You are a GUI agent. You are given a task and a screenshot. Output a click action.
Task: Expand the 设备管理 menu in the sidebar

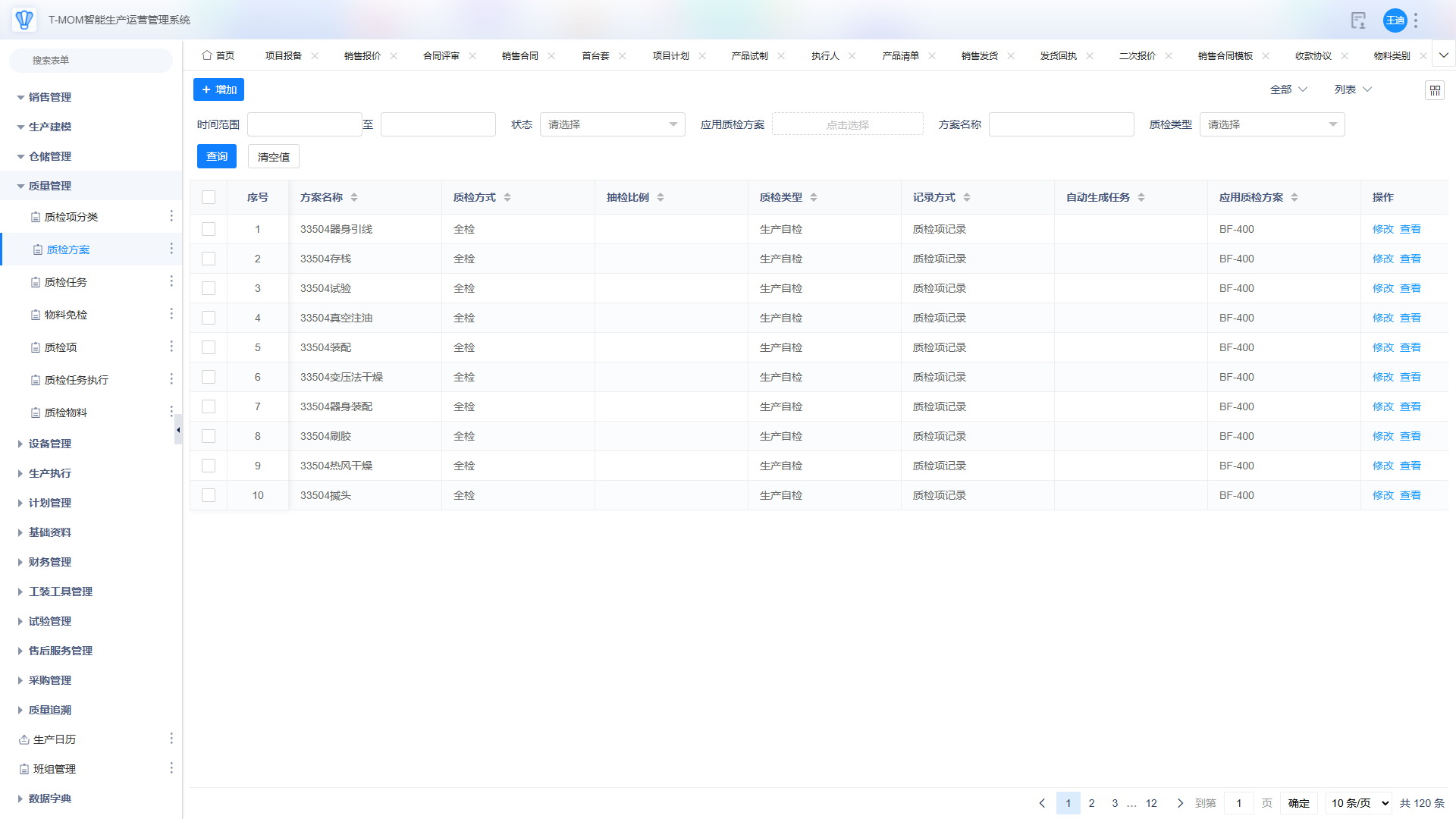pyautogui.click(x=50, y=444)
